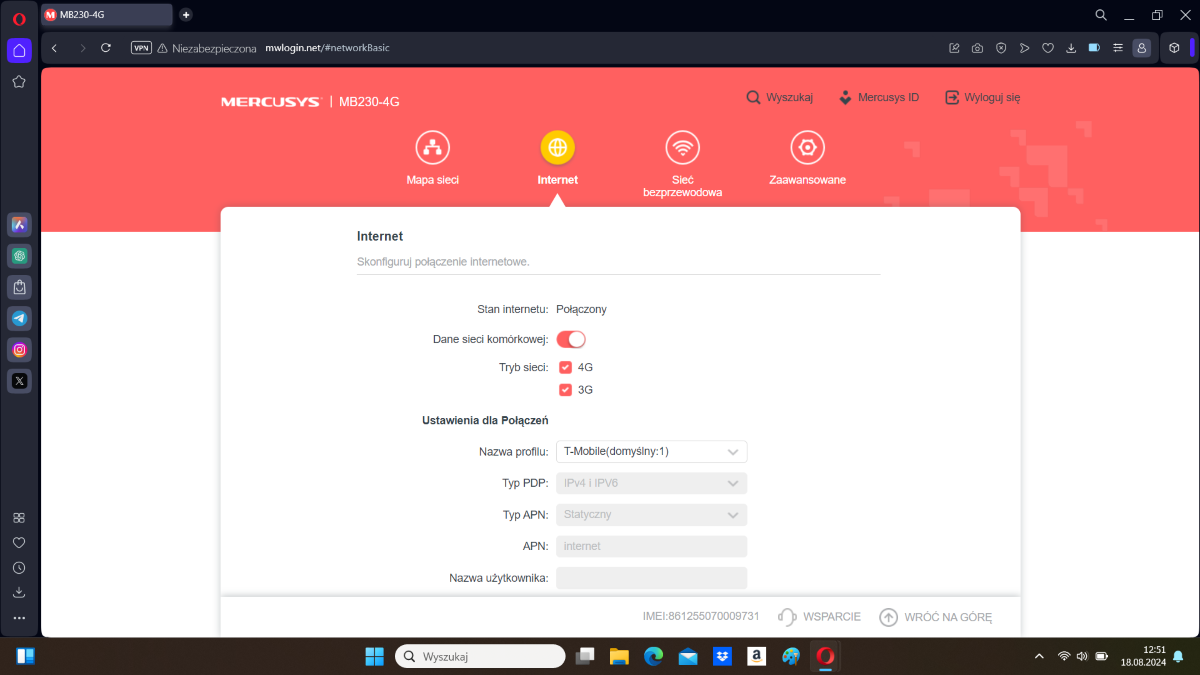Open File Explorer from taskbar
The height and width of the screenshot is (675, 1200).
coord(619,656)
